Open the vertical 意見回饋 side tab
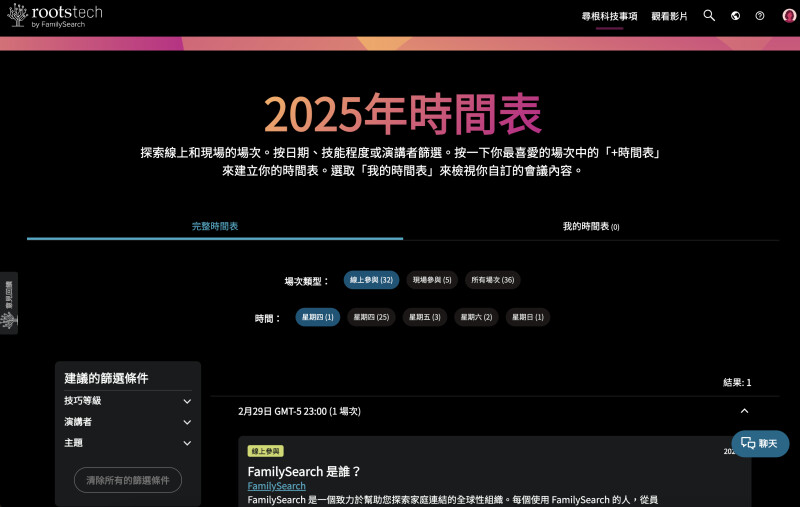Image resolution: width=800 pixels, height=507 pixels. coord(9,303)
